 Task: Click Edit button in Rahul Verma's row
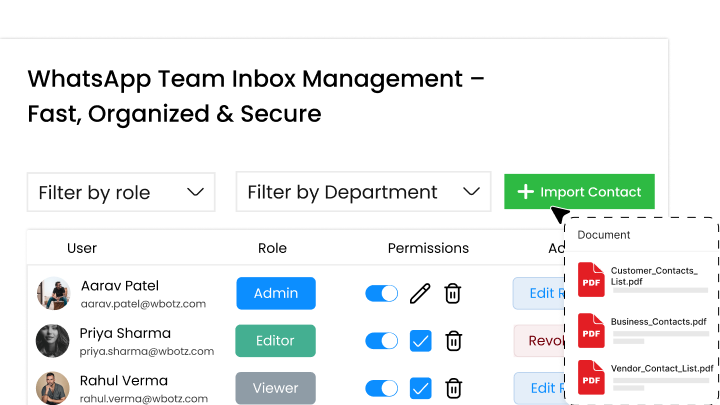tap(540, 388)
